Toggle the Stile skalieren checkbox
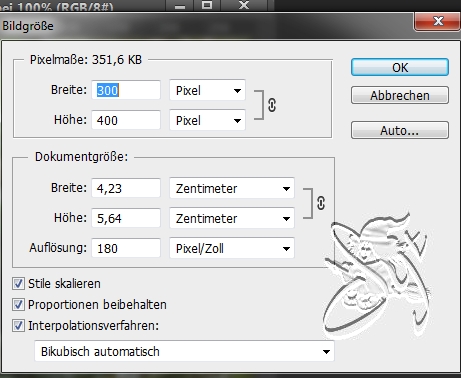461x378 pixels. 18,284
